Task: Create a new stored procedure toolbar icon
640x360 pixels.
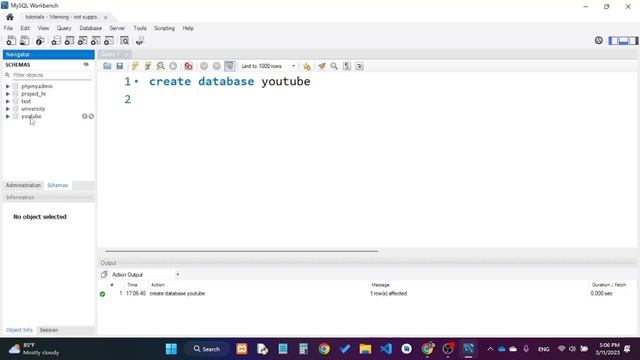Action: tap(96, 40)
